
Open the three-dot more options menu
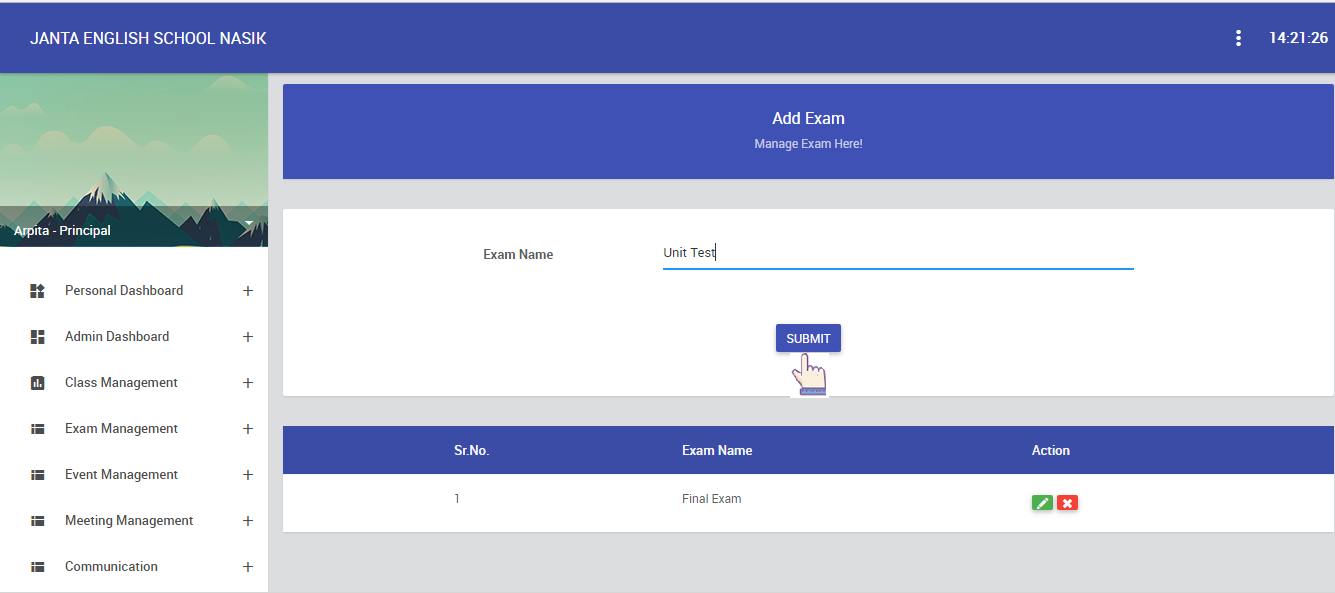1238,38
